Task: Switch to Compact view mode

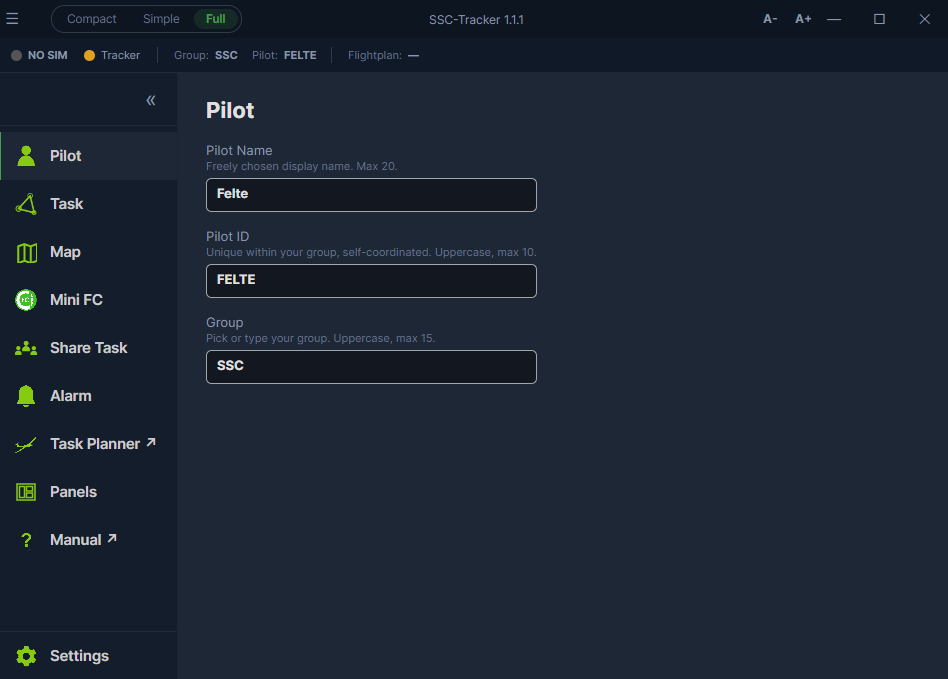Action: click(x=91, y=19)
